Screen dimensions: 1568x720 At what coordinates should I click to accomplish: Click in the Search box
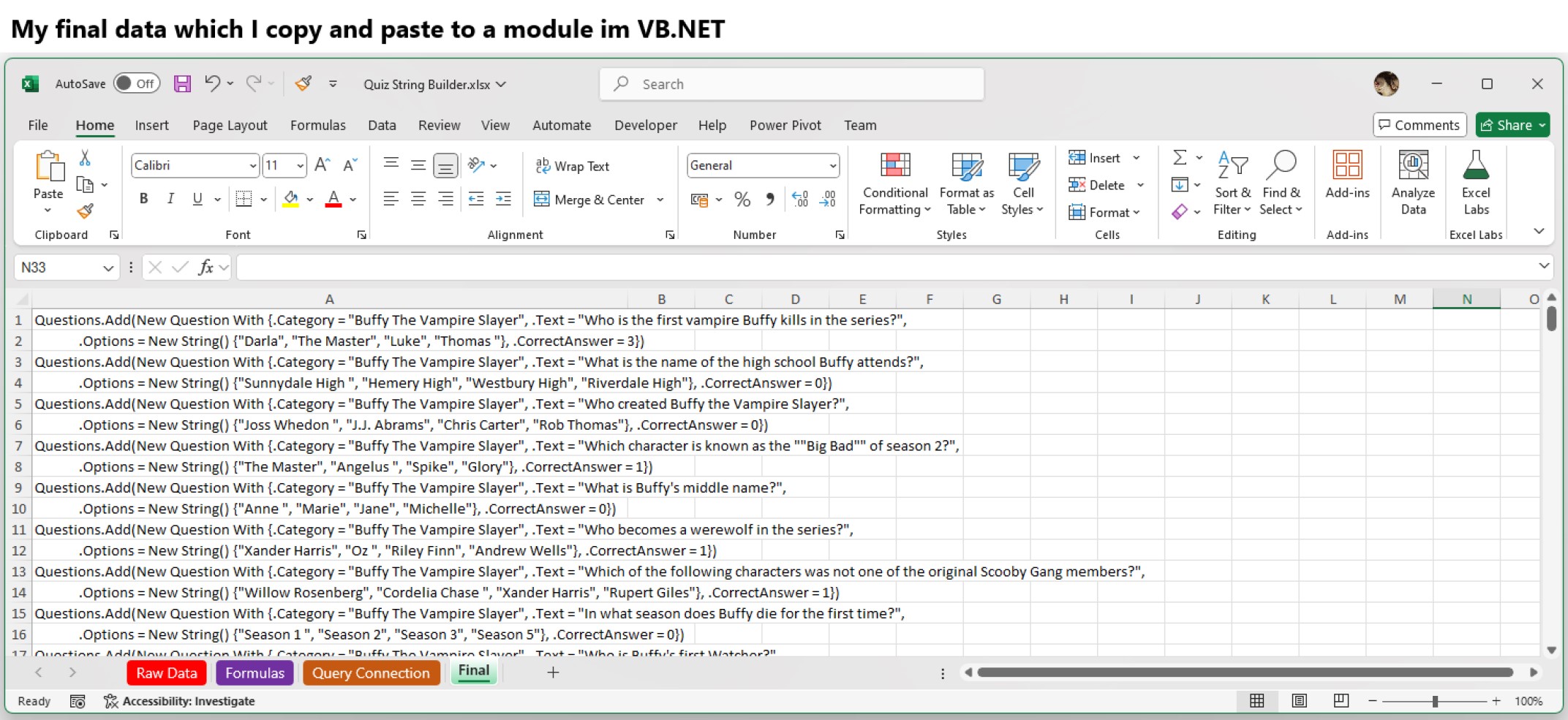(791, 84)
